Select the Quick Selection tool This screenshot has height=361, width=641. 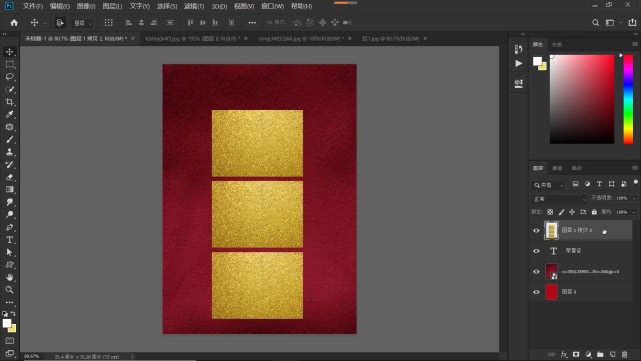(x=9, y=90)
